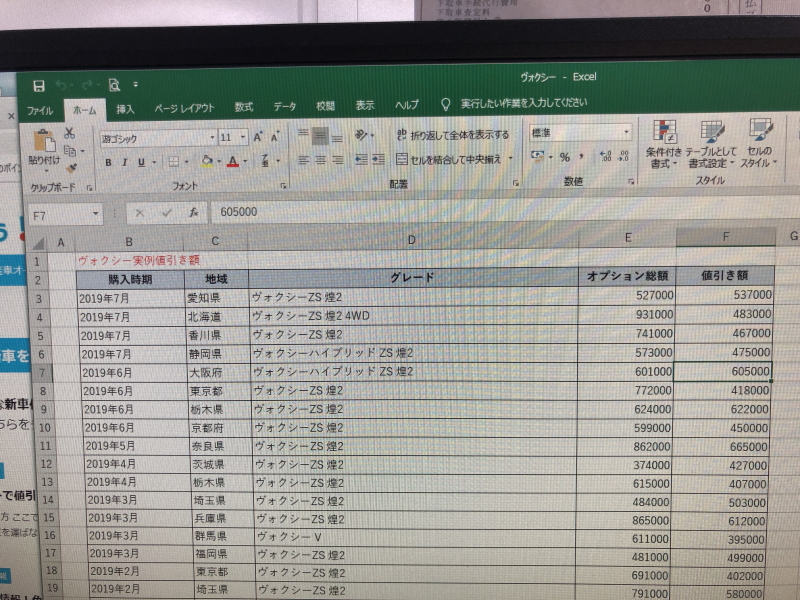
Task: Apply Comma style number format
Action: point(581,157)
